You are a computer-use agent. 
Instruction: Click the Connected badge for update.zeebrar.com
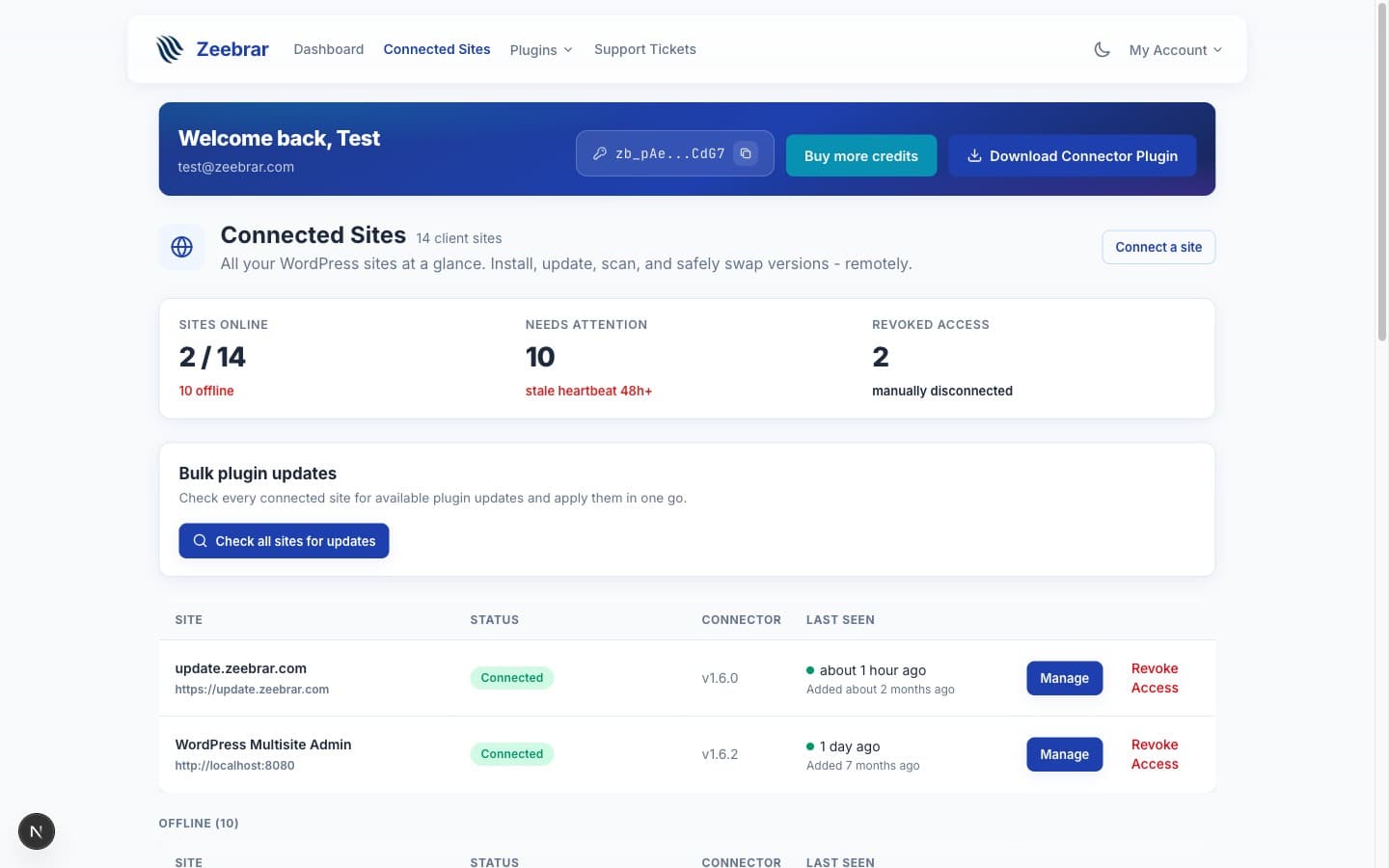pos(512,678)
